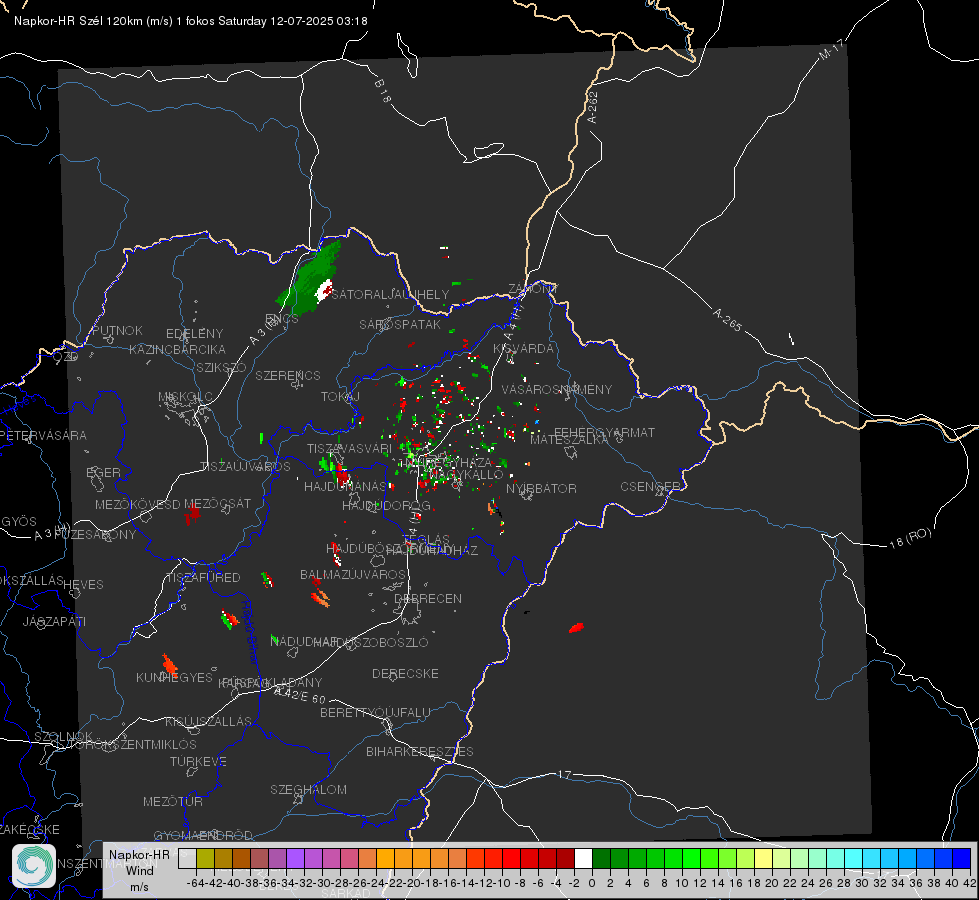Click the orange echo above Kunhegyes
Image resolution: width=979 pixels, height=900 pixels.
169,665
